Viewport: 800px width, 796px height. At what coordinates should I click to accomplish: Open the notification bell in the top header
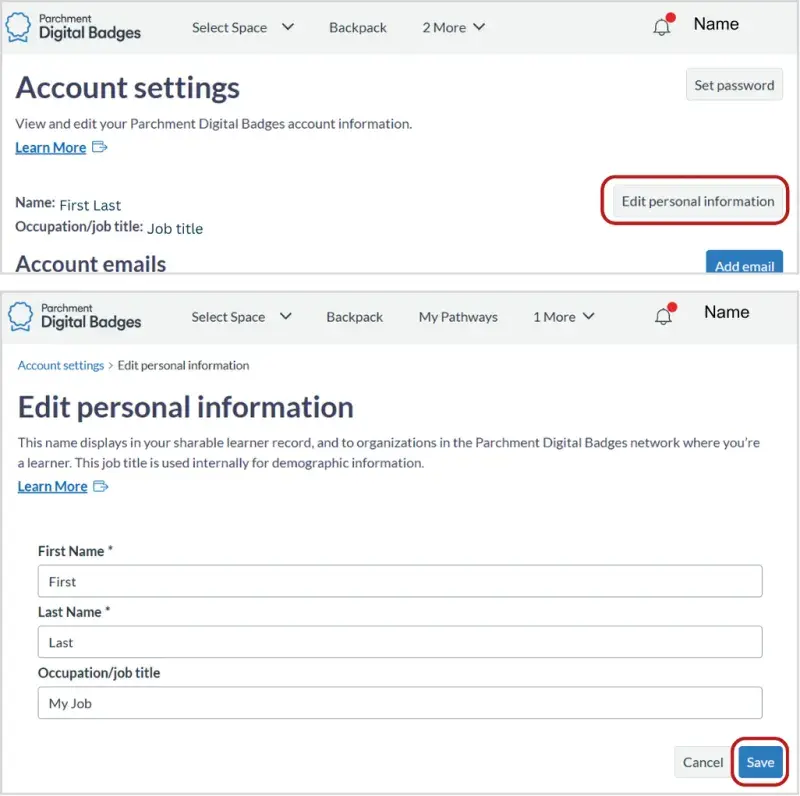coord(661,25)
